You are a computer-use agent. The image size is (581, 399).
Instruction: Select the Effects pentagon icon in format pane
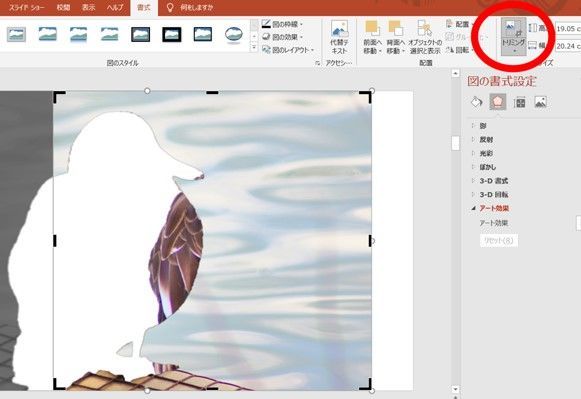(x=498, y=102)
